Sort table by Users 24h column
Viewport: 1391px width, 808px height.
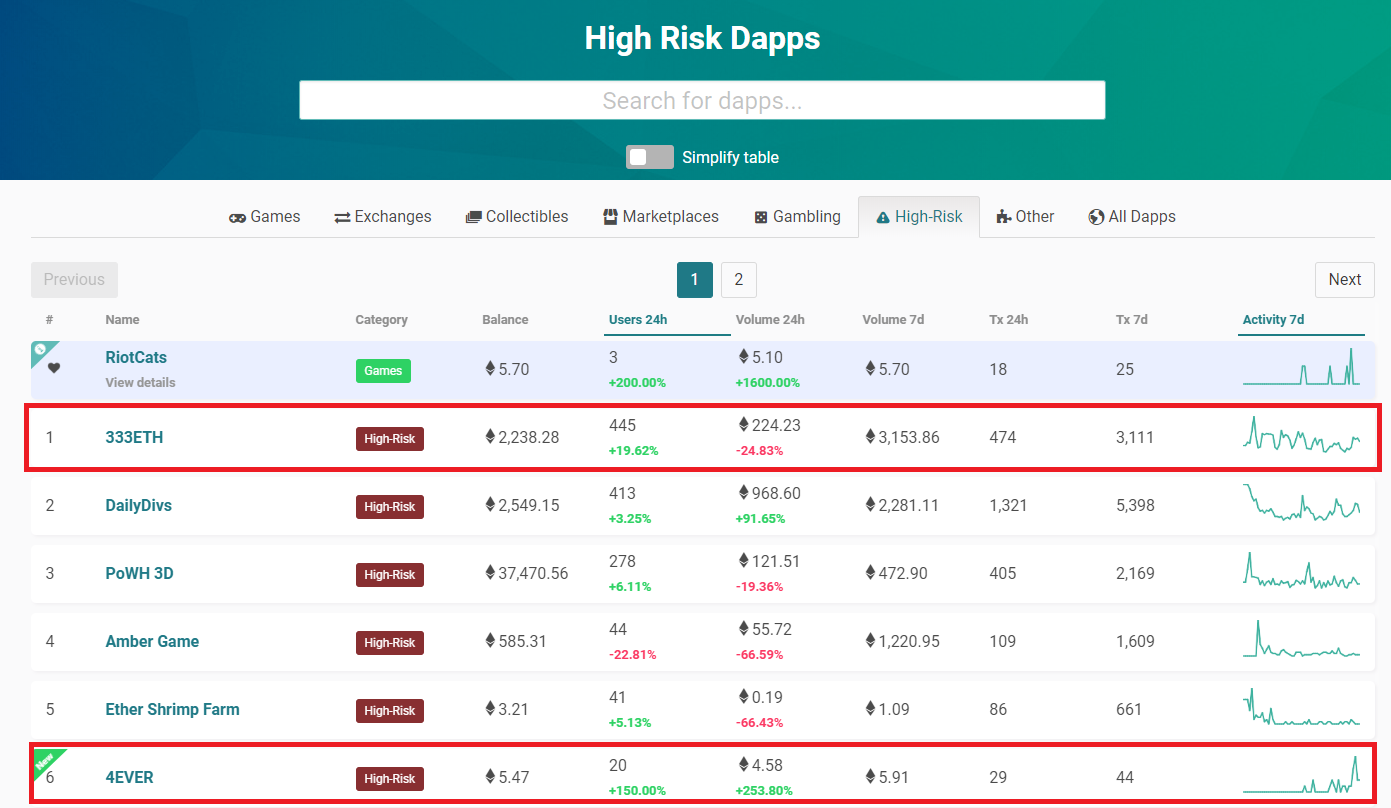tap(638, 320)
